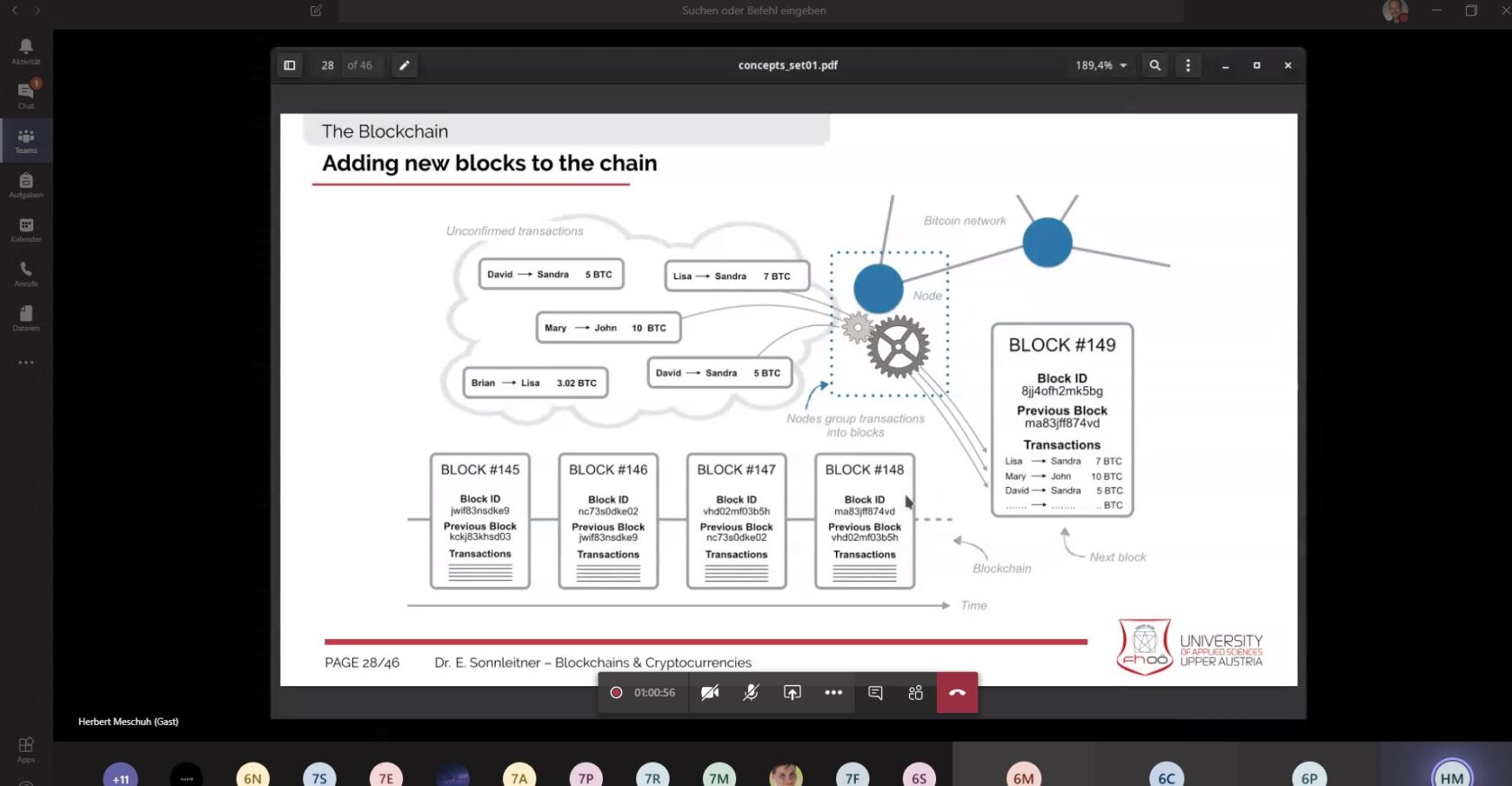Open Chat with unread badge
The image size is (1512, 786).
26,95
